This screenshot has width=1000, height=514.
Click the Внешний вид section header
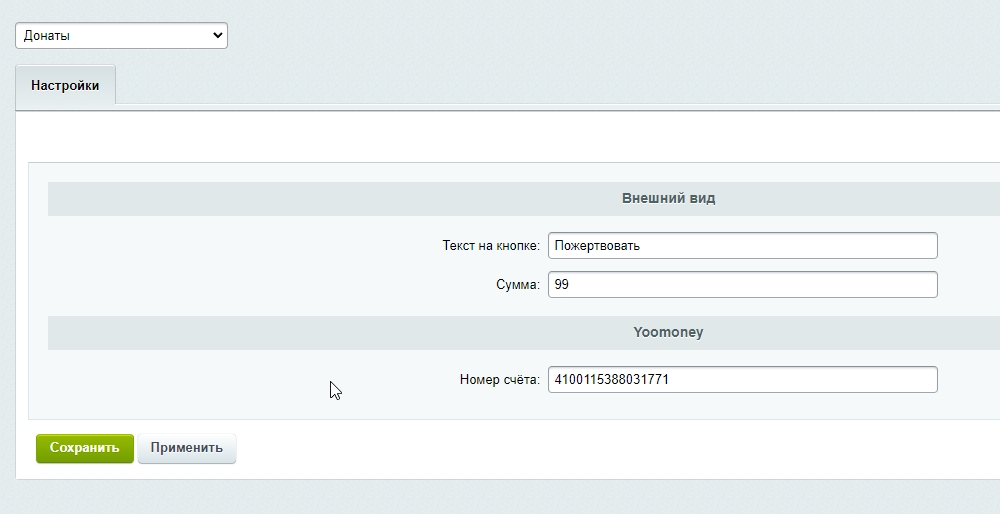[x=668, y=198]
